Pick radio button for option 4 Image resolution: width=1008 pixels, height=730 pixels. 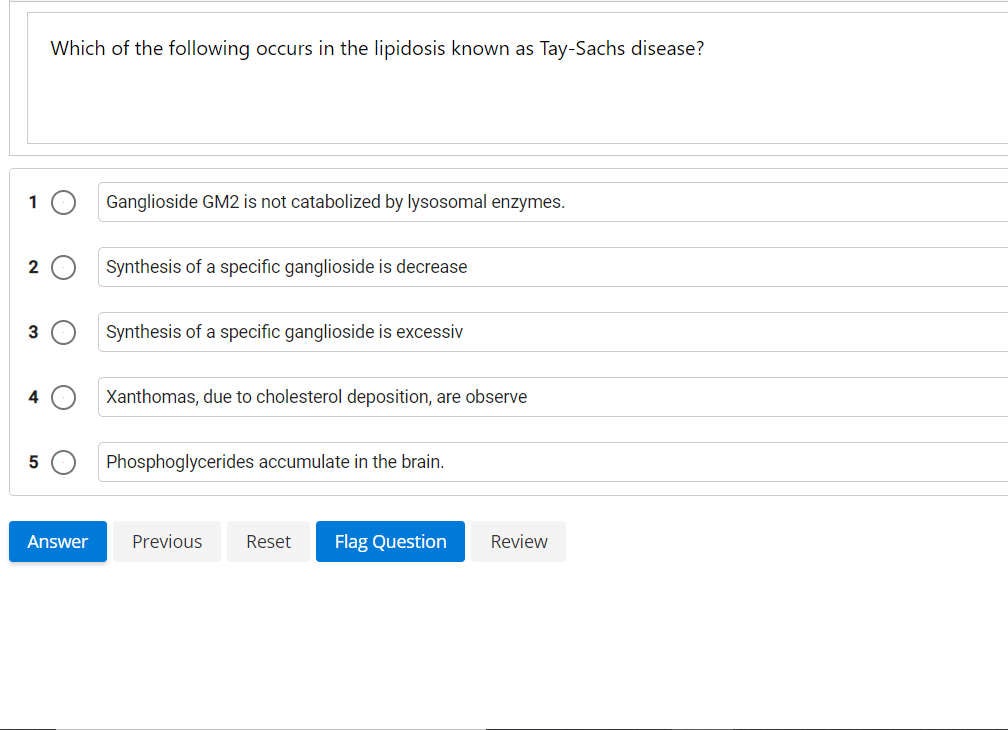63,397
